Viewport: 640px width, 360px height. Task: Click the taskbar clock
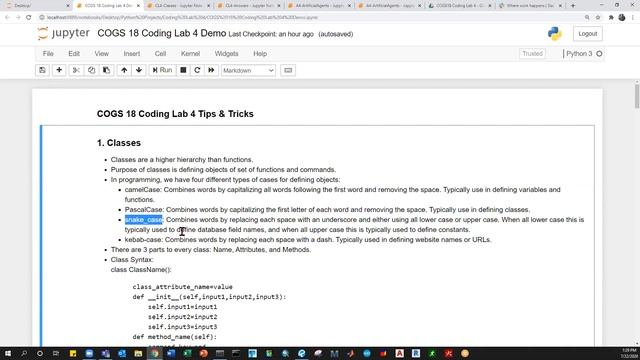pyautogui.click(x=629, y=353)
